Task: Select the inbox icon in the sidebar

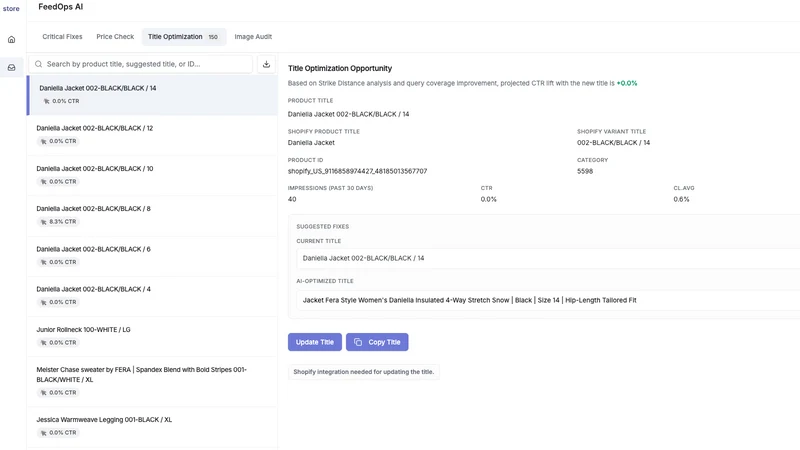Action: [x=11, y=67]
